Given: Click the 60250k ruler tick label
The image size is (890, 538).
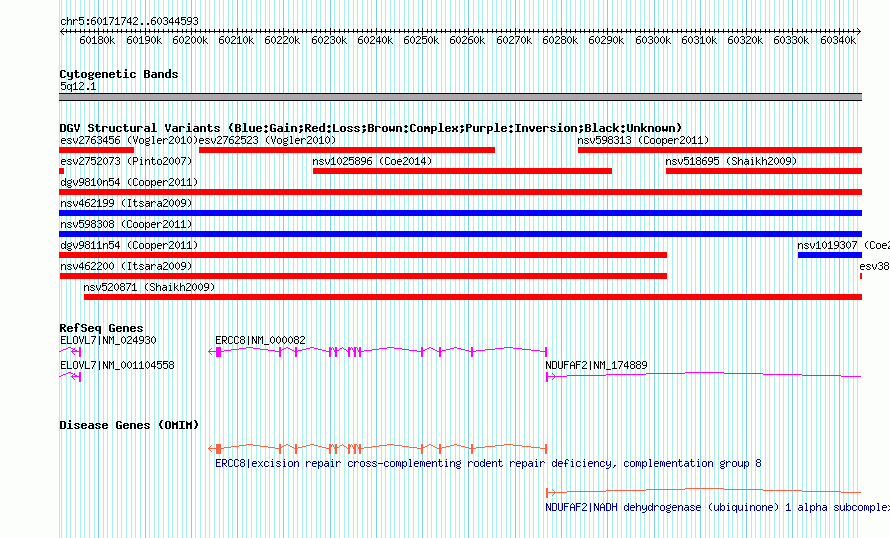Looking at the screenshot, I should pos(421,40).
